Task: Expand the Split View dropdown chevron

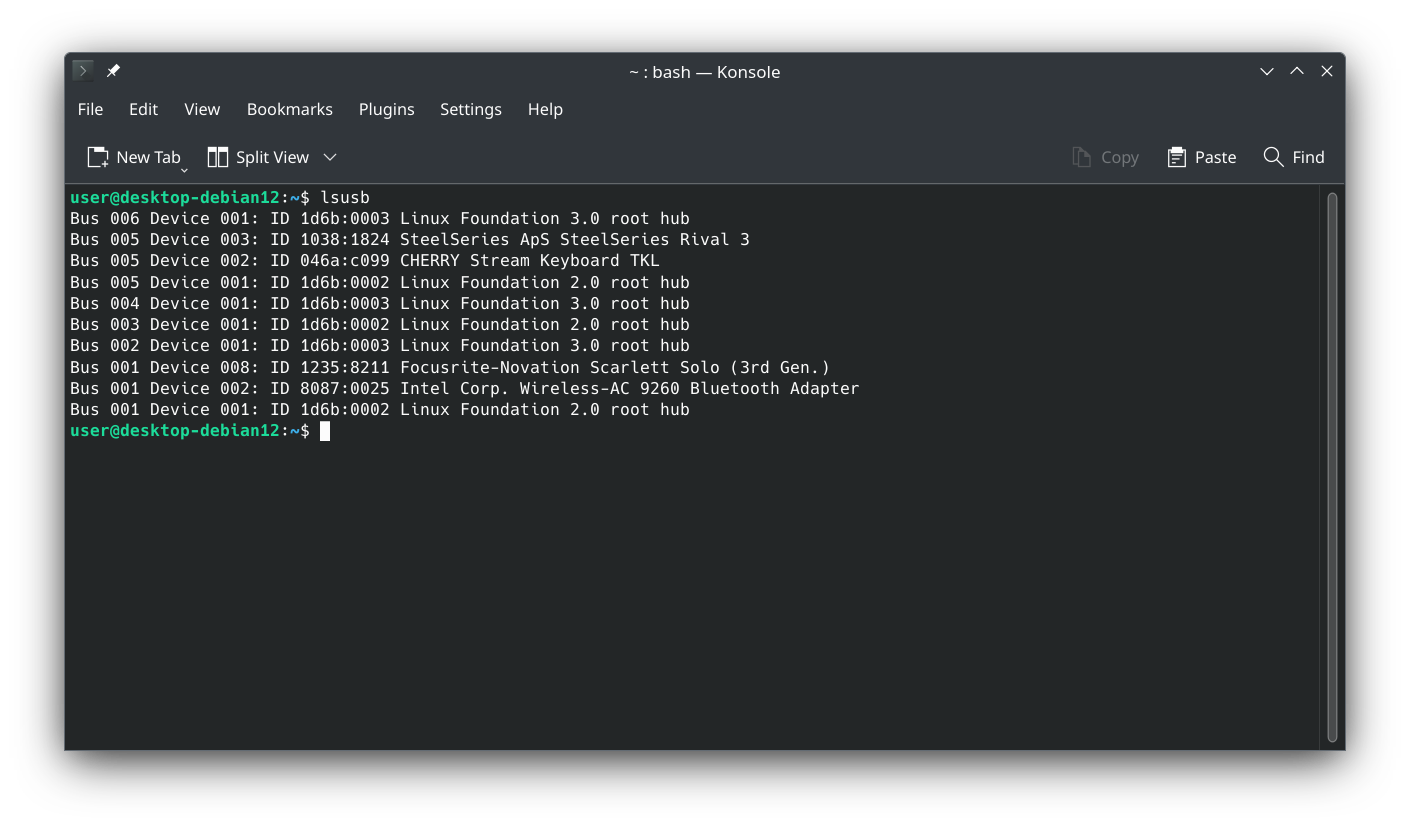Action: [x=330, y=157]
